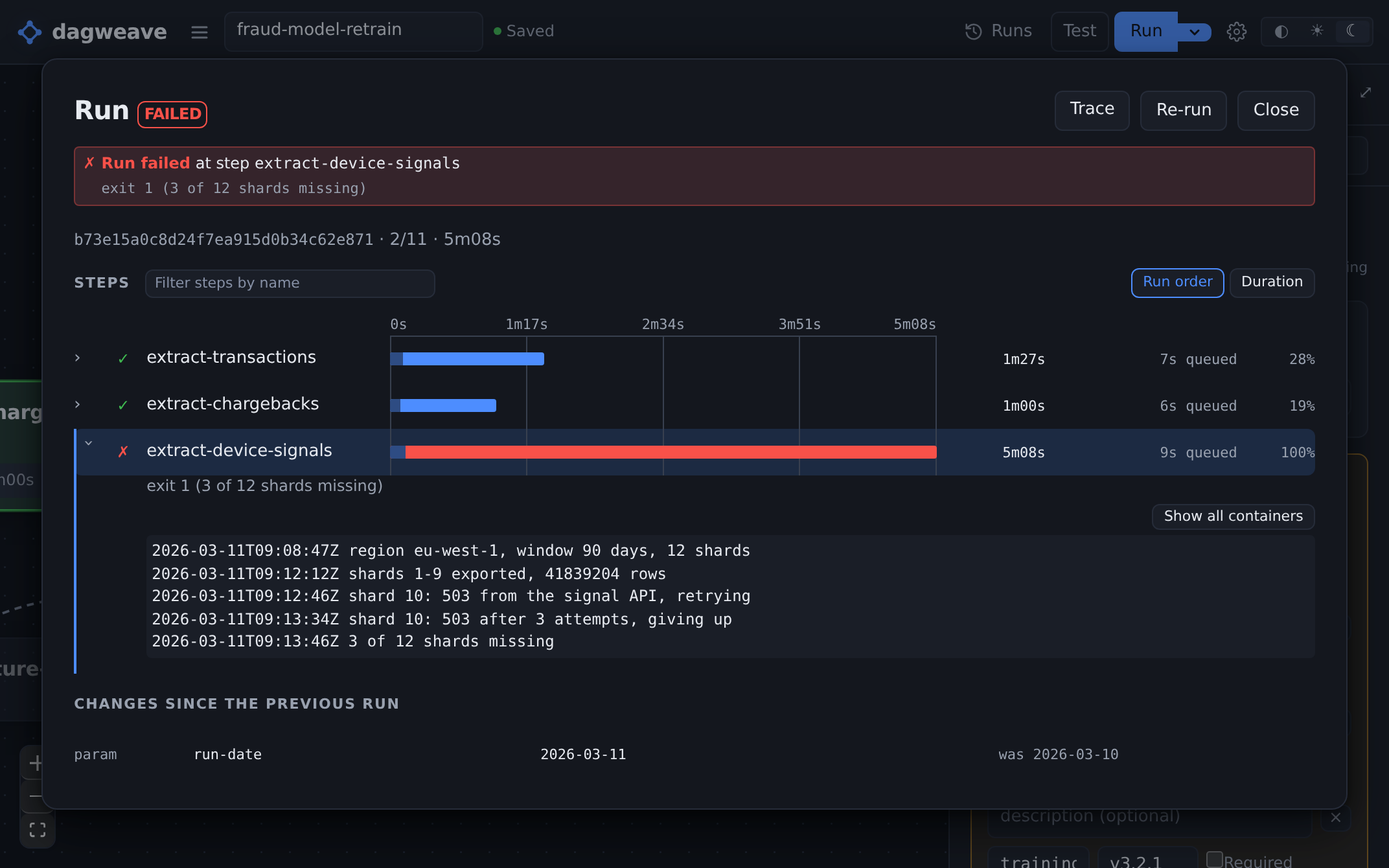1389x868 pixels.
Task: Switch to auto contrast theme icon
Action: (x=1281, y=32)
